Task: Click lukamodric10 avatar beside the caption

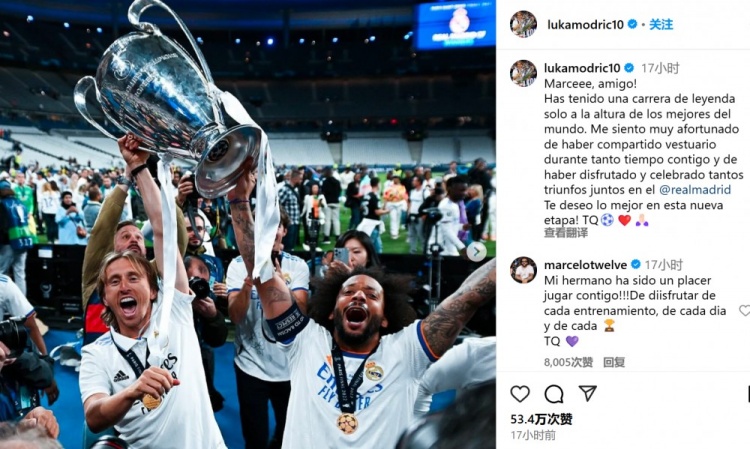Action: pos(523,73)
